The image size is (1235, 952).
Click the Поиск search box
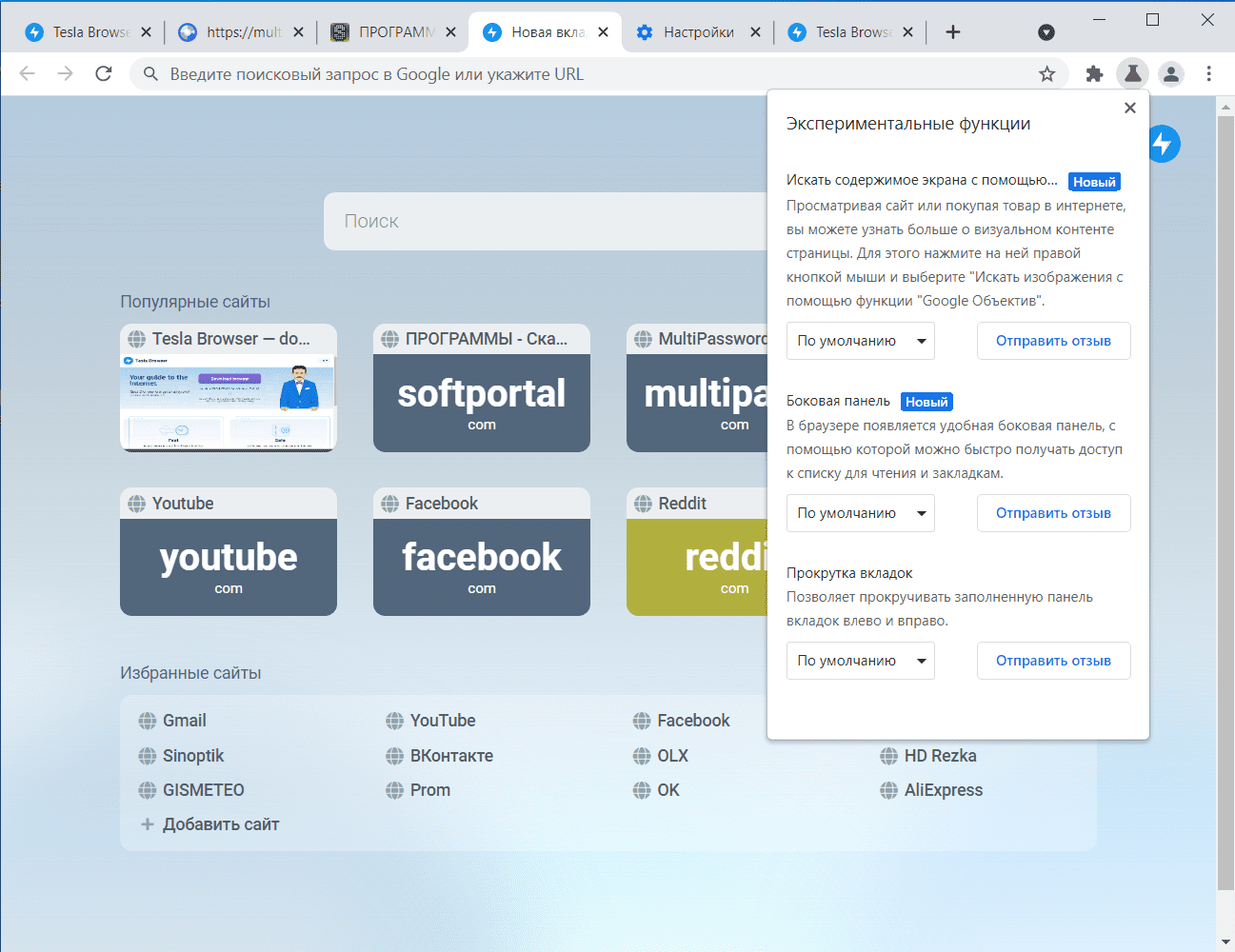pos(546,221)
